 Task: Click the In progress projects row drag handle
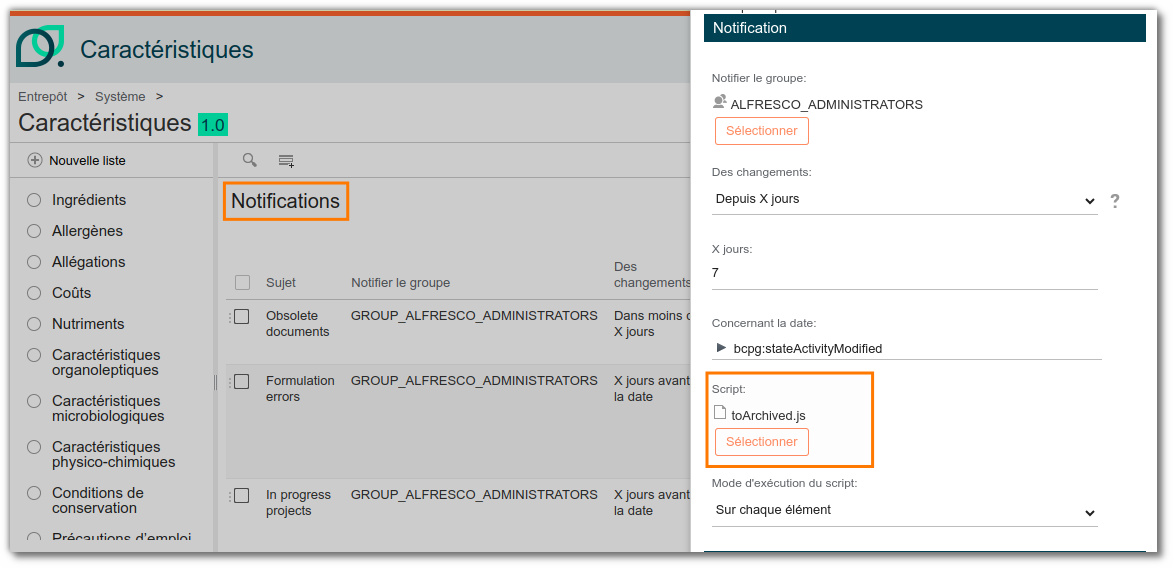tap(230, 496)
